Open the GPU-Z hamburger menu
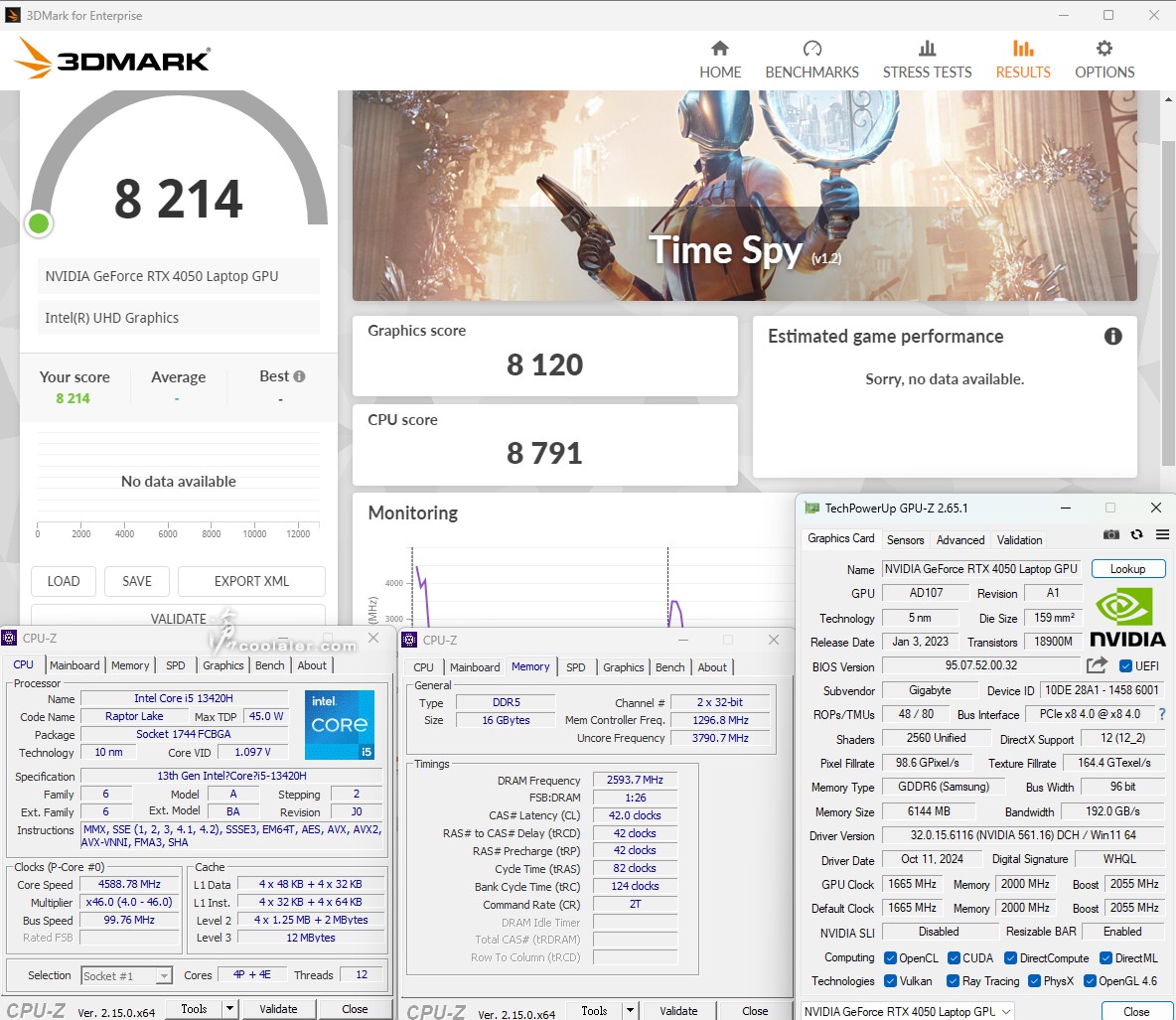This screenshot has width=1176, height=1020. [1162, 534]
